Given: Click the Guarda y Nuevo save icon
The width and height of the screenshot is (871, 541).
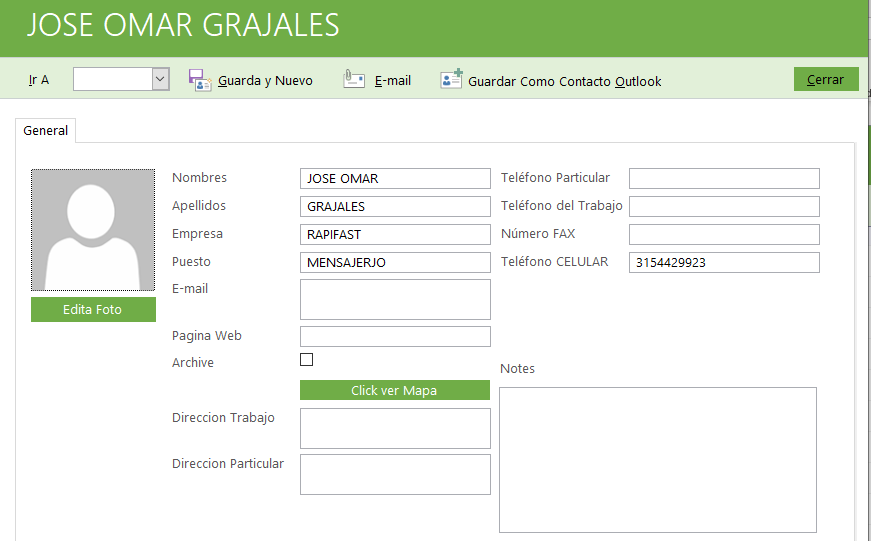Looking at the screenshot, I should (x=199, y=80).
